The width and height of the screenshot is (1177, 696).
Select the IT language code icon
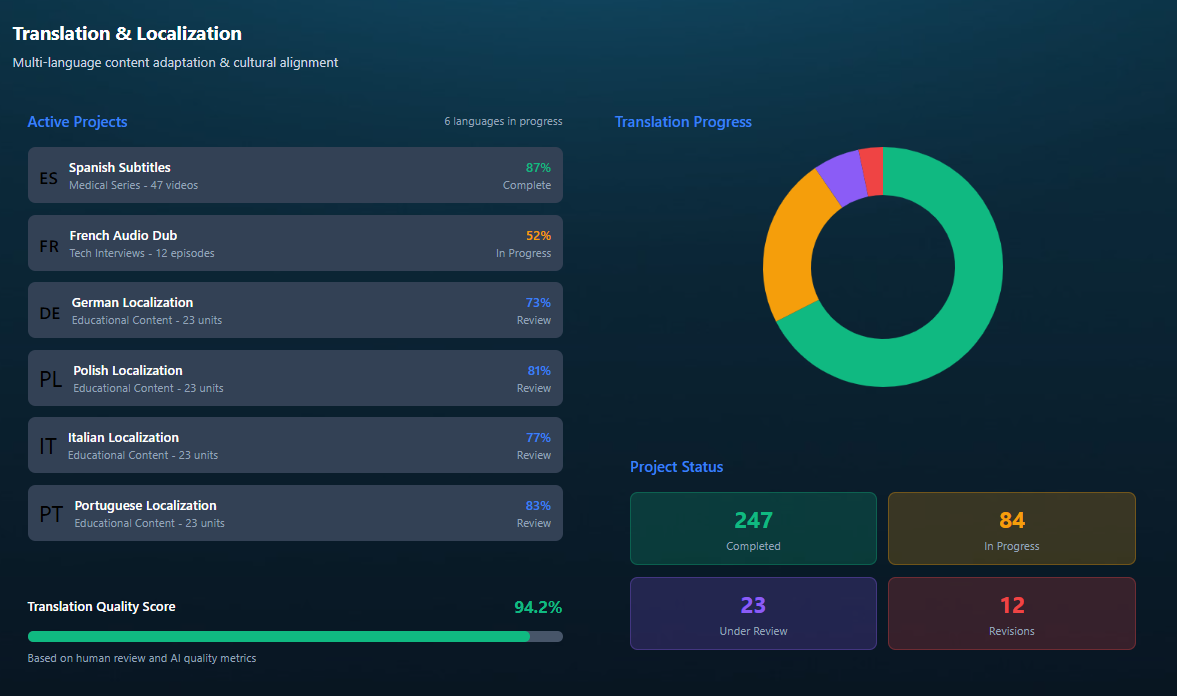[x=48, y=447]
